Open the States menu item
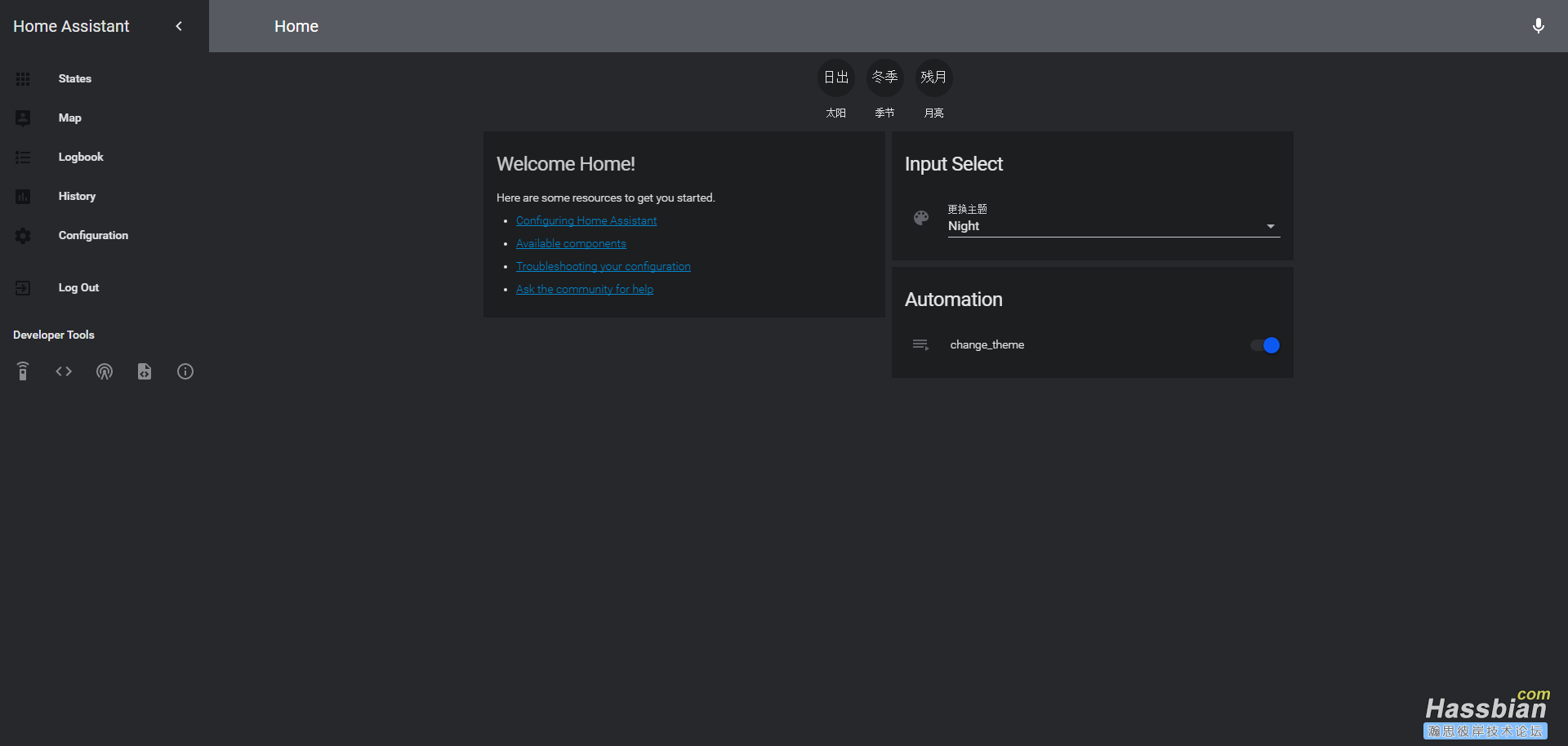Viewport: 1568px width, 746px height. click(105, 79)
